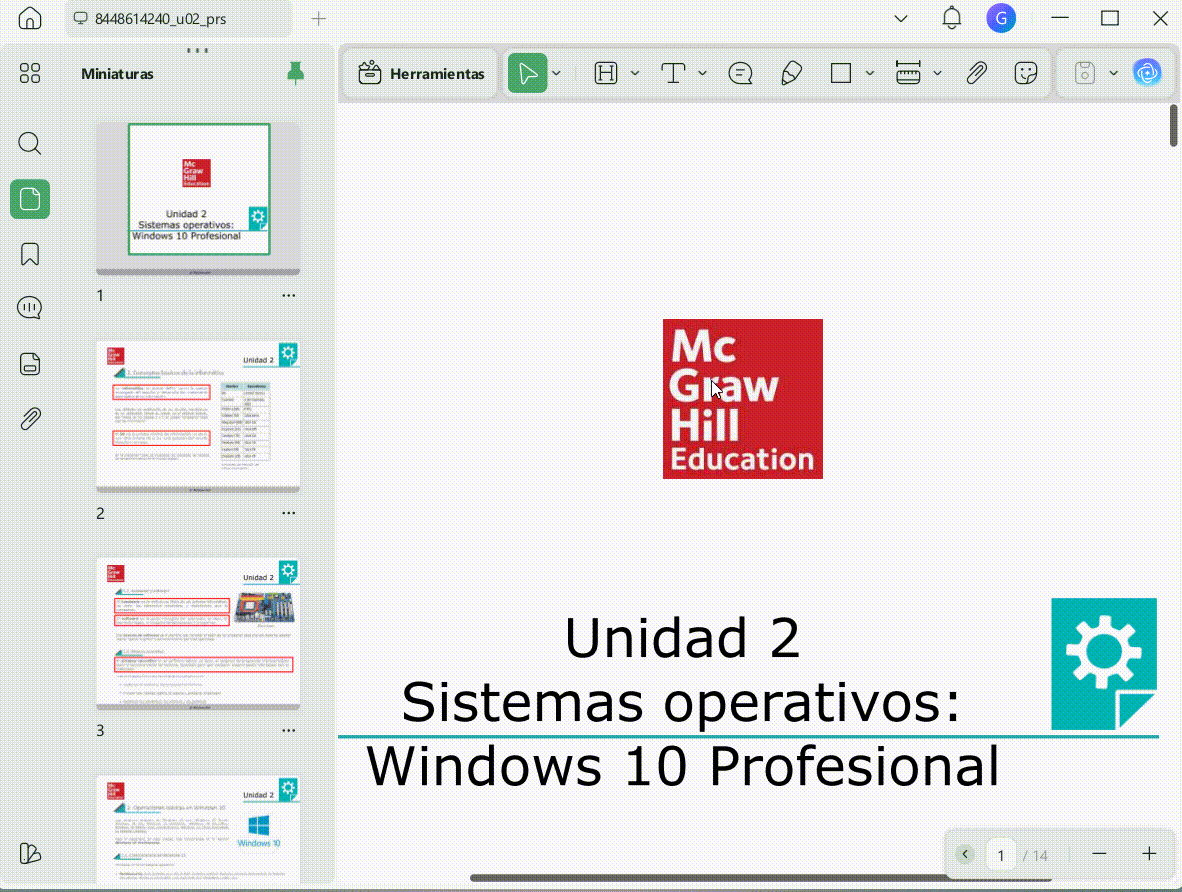
Task: Activate the selection arrow tool
Action: click(x=528, y=73)
